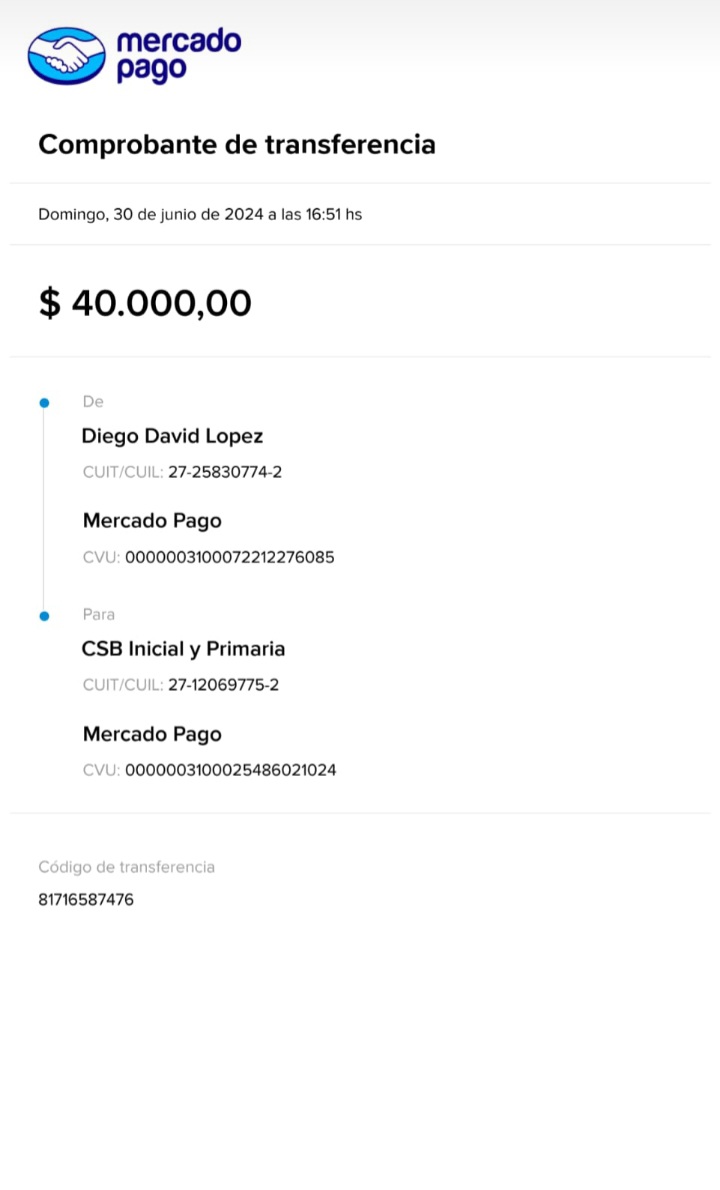
Task: Click the blue dot beside De
Action: pos(44,403)
